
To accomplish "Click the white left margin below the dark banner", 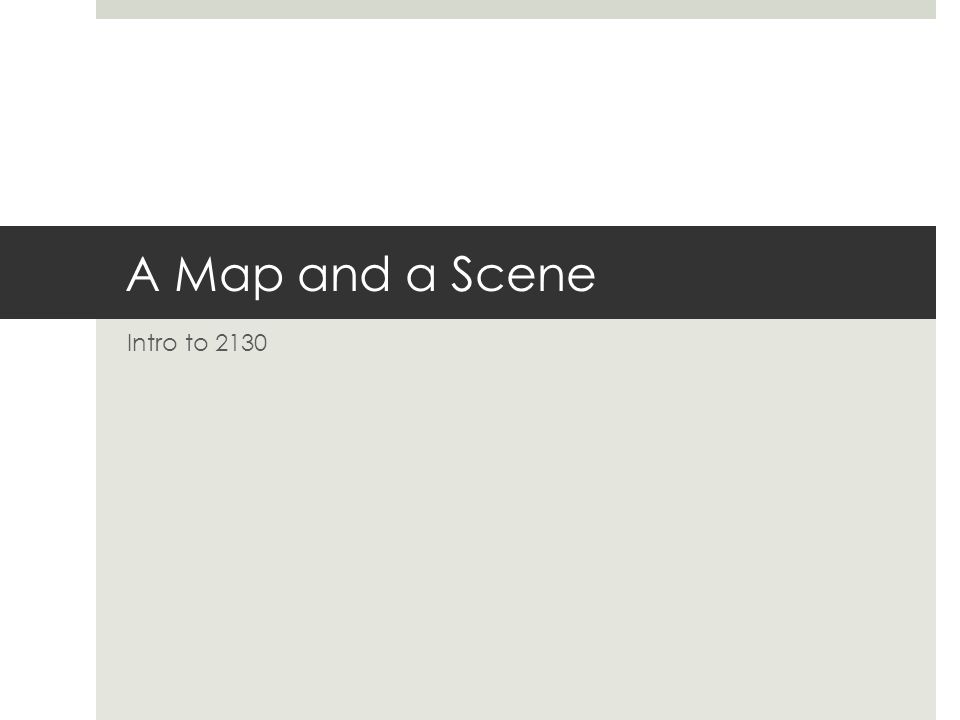I will 48,519.
